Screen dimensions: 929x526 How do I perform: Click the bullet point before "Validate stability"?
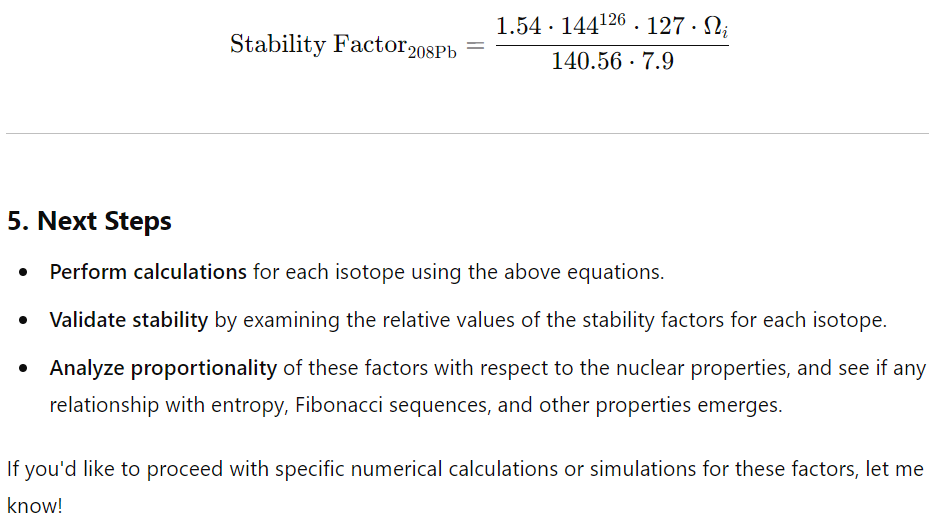23,320
